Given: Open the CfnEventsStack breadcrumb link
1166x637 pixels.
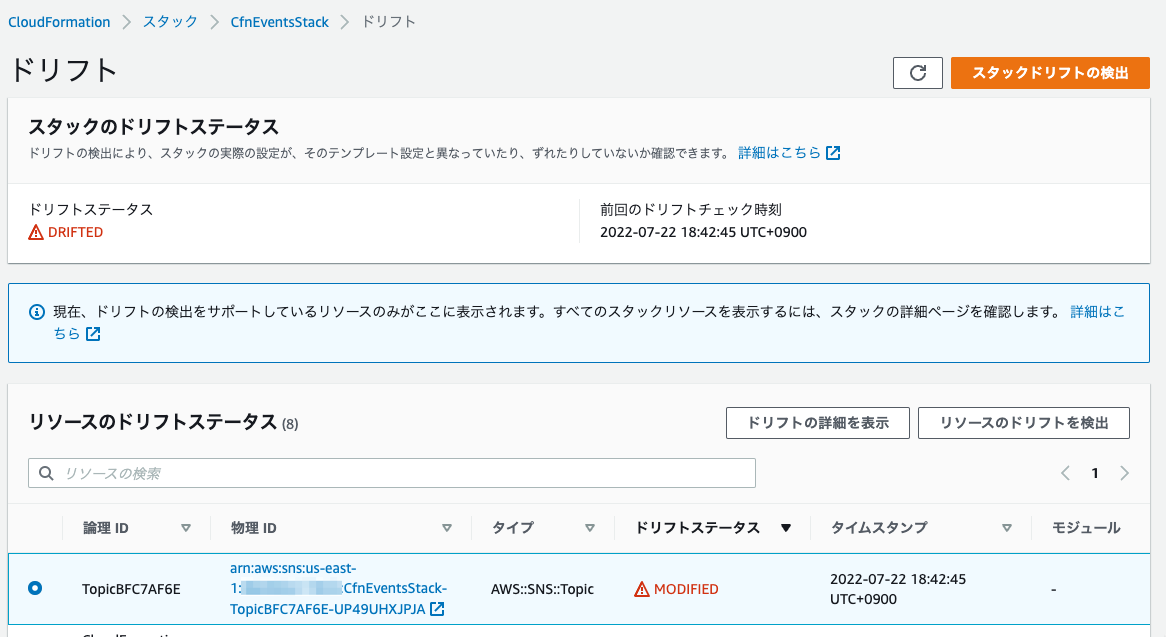Looking at the screenshot, I should coord(280,22).
